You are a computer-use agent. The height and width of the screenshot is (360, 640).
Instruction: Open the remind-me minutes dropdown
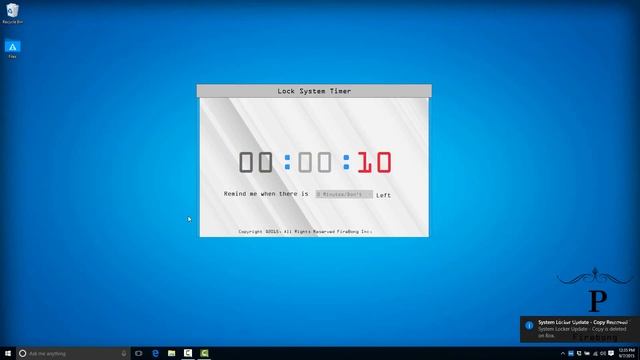click(344, 194)
